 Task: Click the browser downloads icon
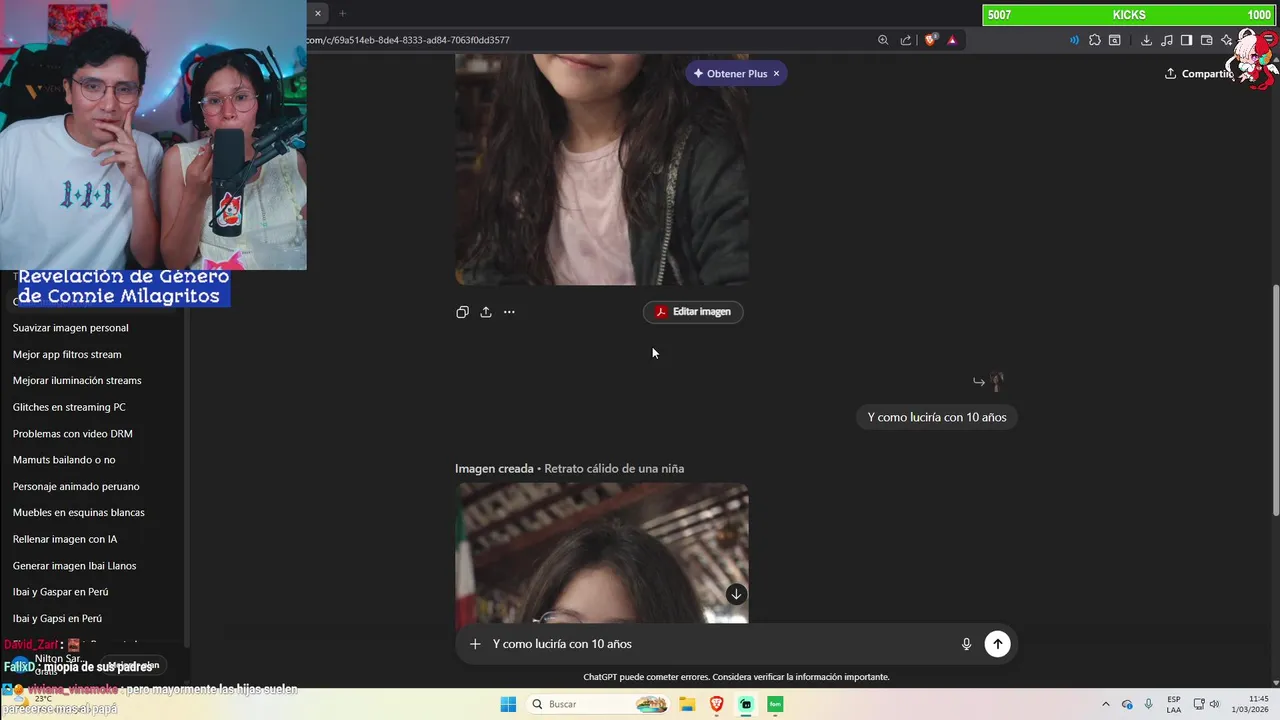pyautogui.click(x=1146, y=40)
